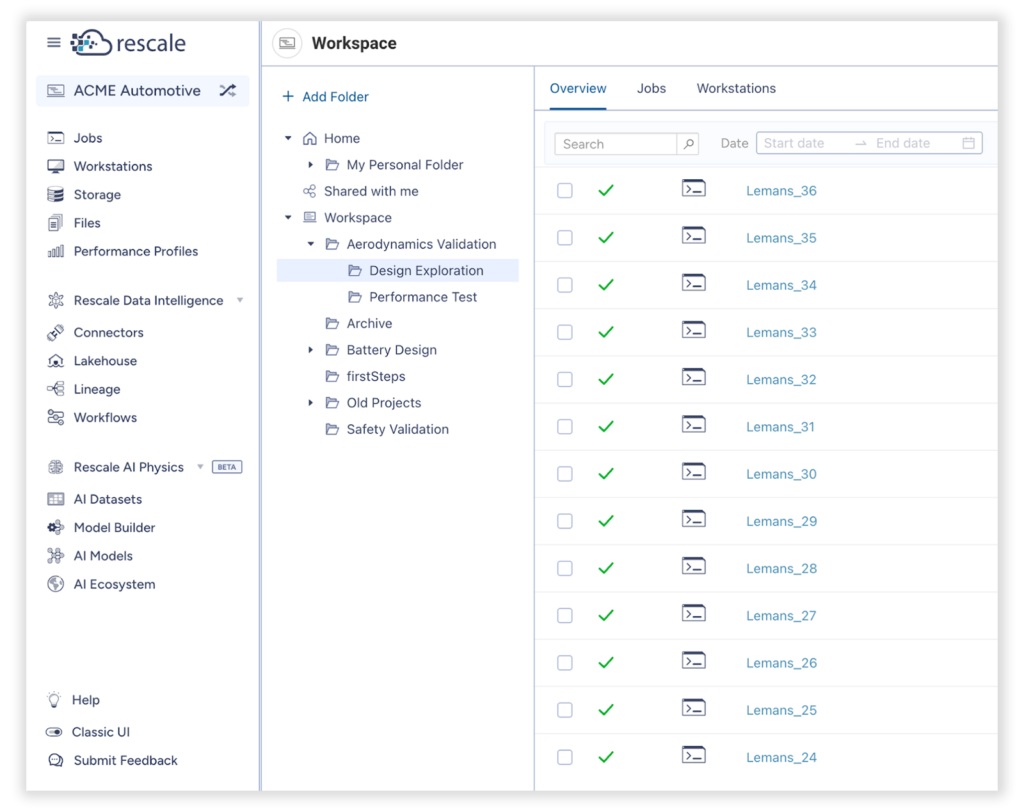This screenshot has height=812, width=1024.
Task: Open Lakehouse from the sidebar
Action: (105, 361)
